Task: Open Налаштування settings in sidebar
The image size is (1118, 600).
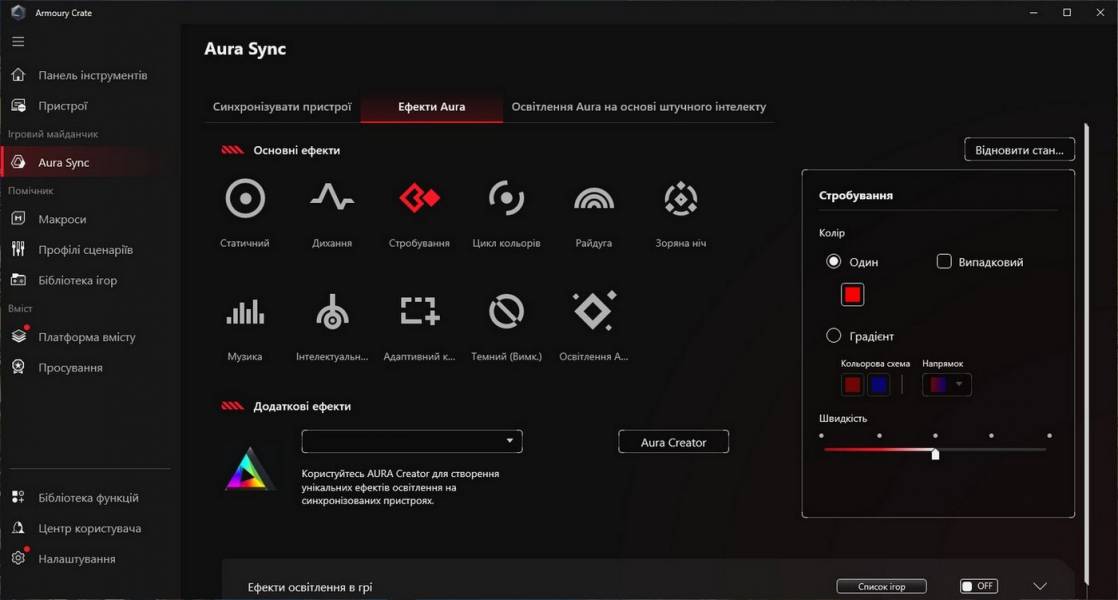Action: pos(78,559)
